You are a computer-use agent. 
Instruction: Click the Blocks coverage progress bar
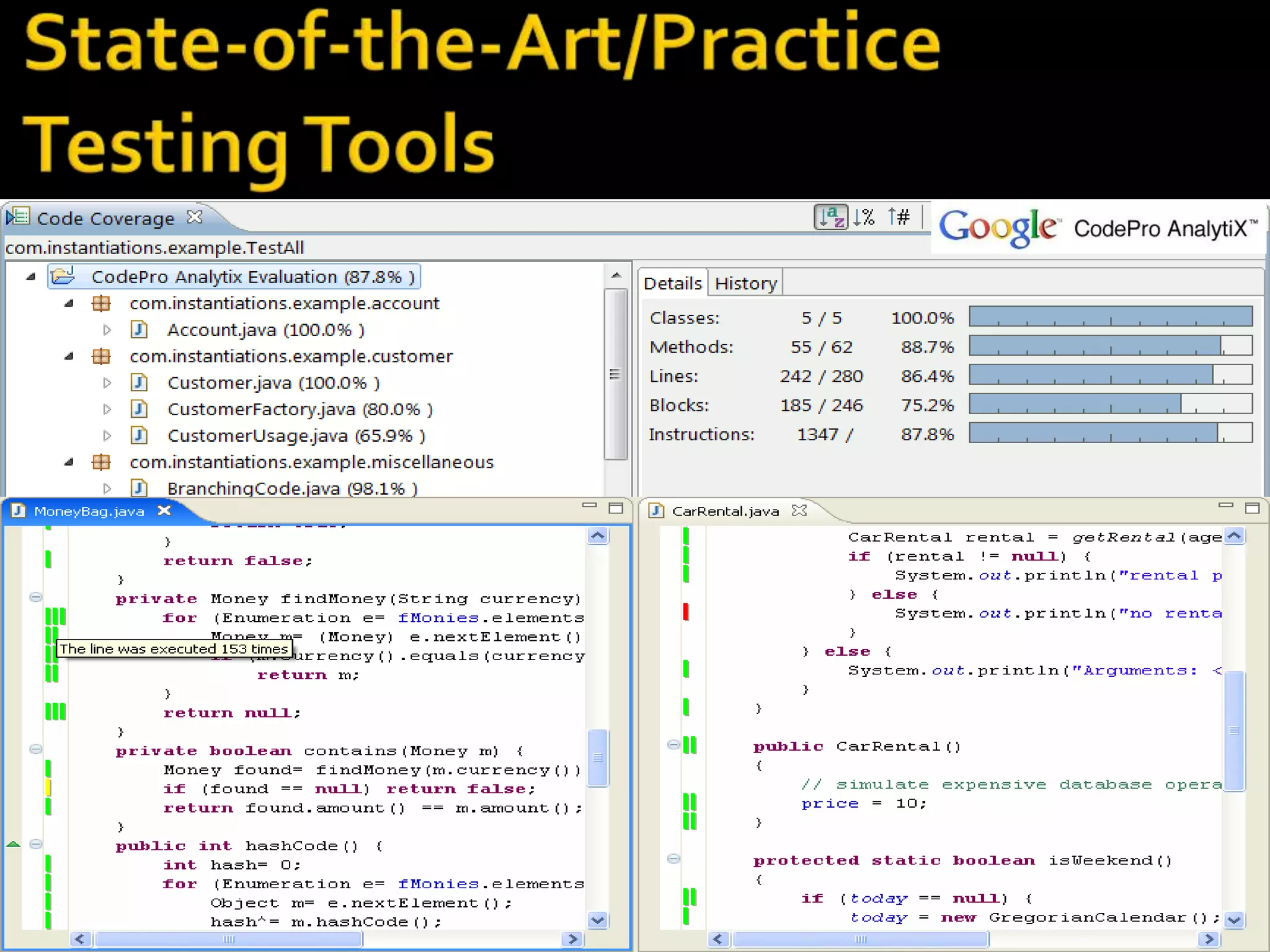coord(1110,405)
